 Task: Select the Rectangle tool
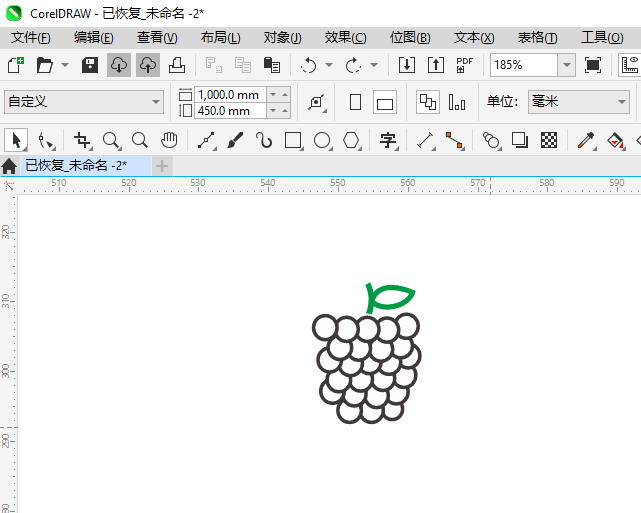click(x=293, y=140)
